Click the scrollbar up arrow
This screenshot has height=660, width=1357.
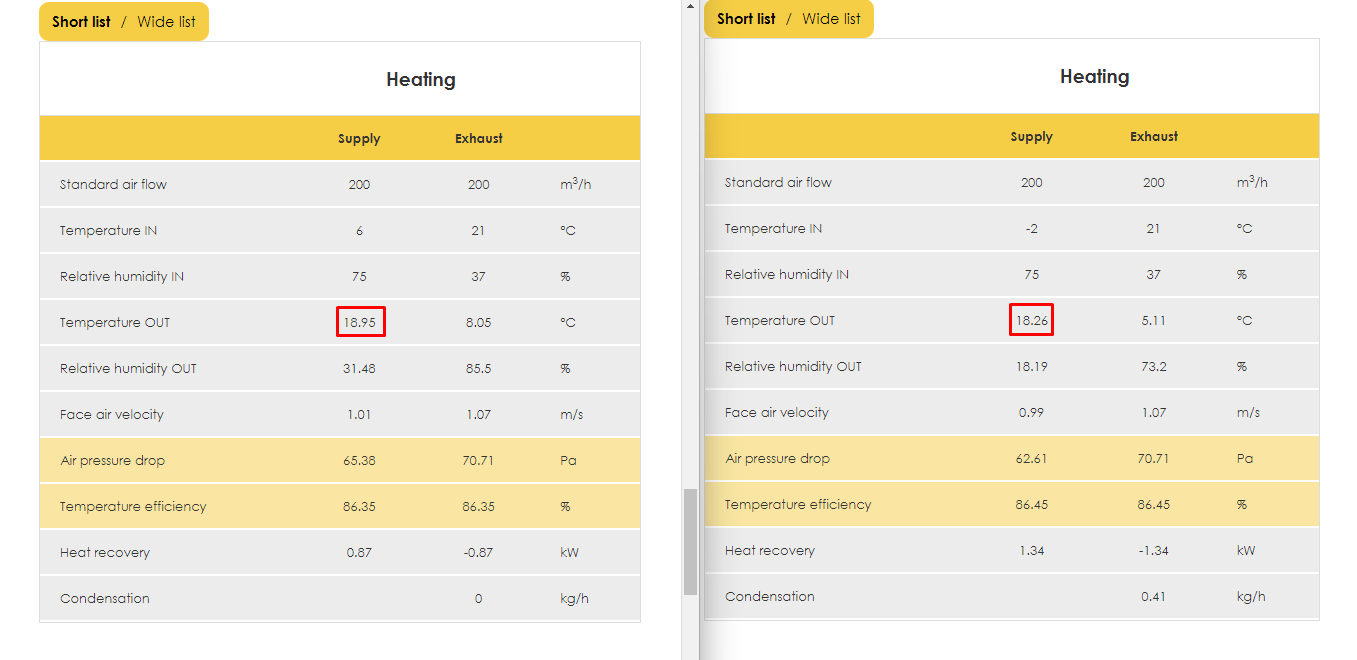[690, 6]
